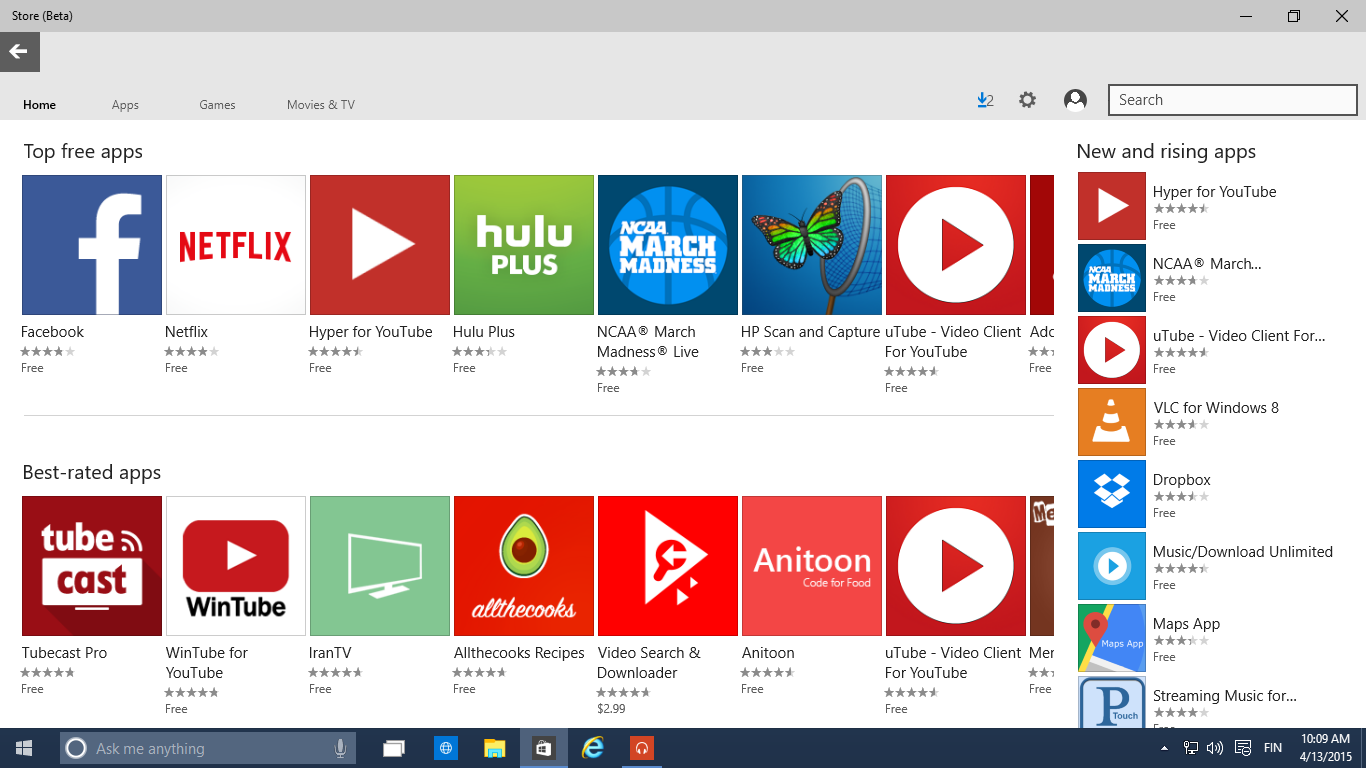Open NCAA March Madness Live tile in Top free
The height and width of the screenshot is (768, 1366).
668,245
